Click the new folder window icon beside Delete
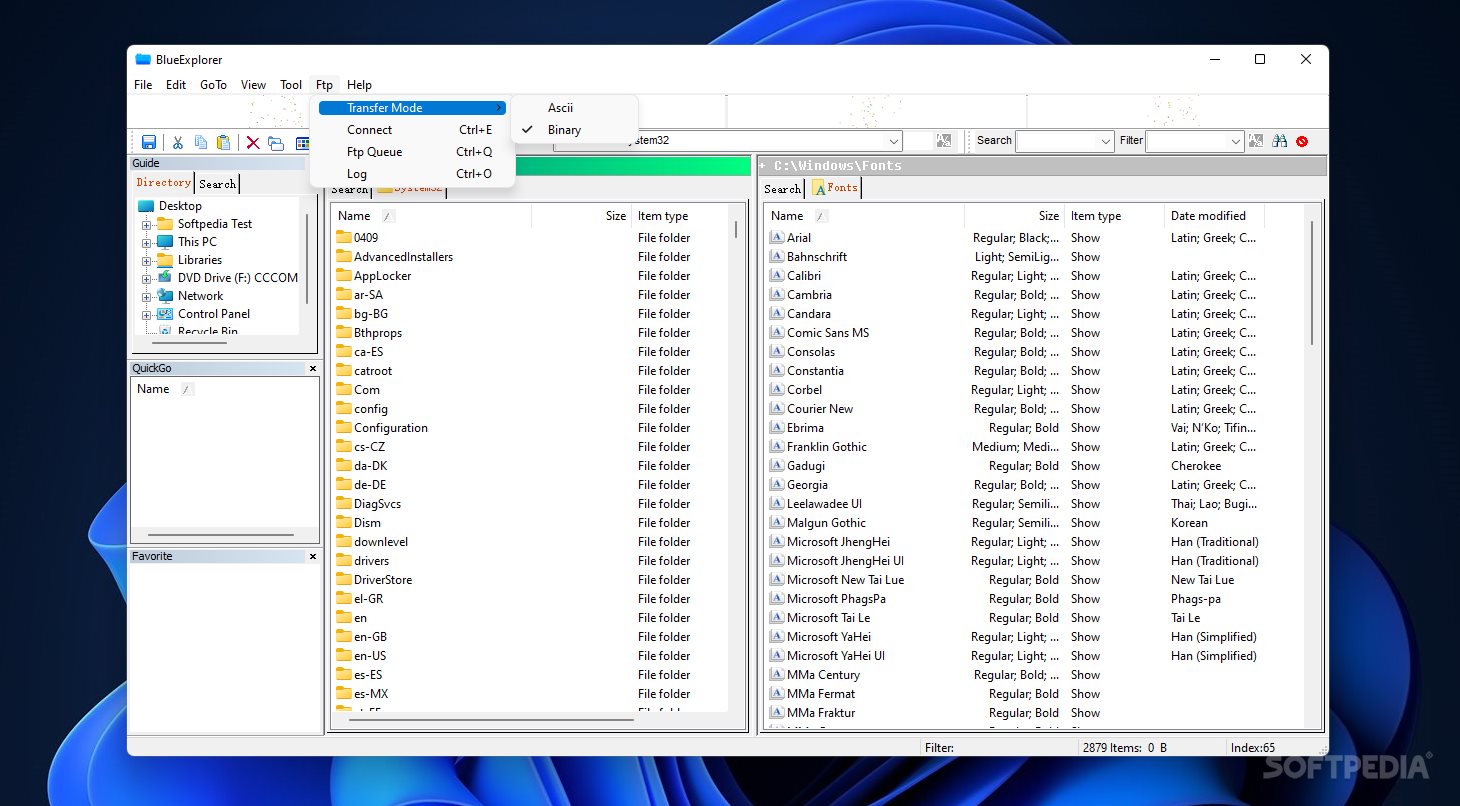 (276, 143)
